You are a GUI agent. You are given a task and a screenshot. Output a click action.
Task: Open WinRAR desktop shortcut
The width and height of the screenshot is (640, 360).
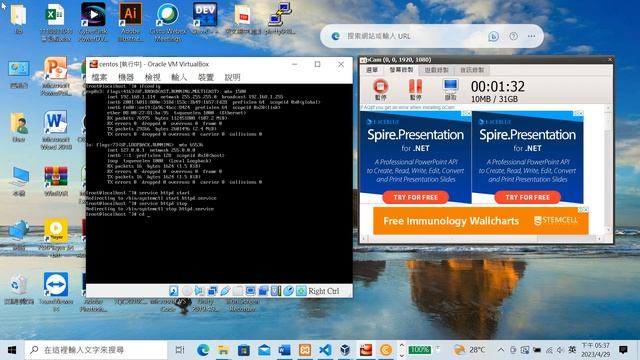[x=56, y=181]
